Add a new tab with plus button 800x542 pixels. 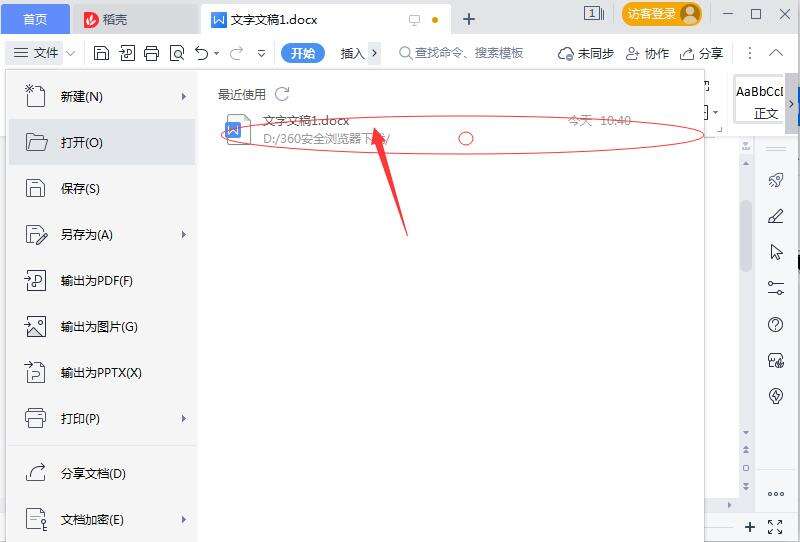468,19
